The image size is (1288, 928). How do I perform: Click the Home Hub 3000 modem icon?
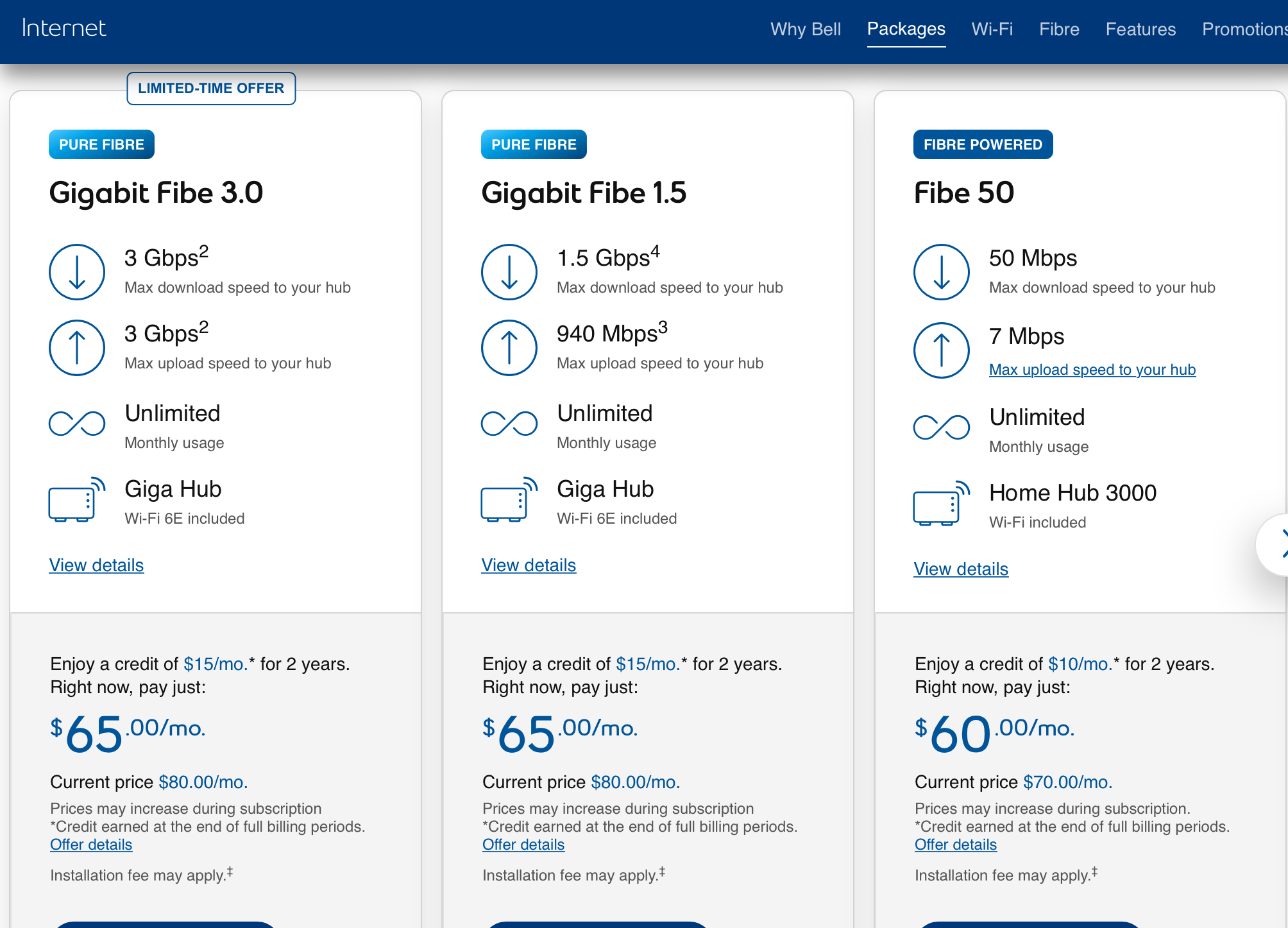tap(942, 503)
